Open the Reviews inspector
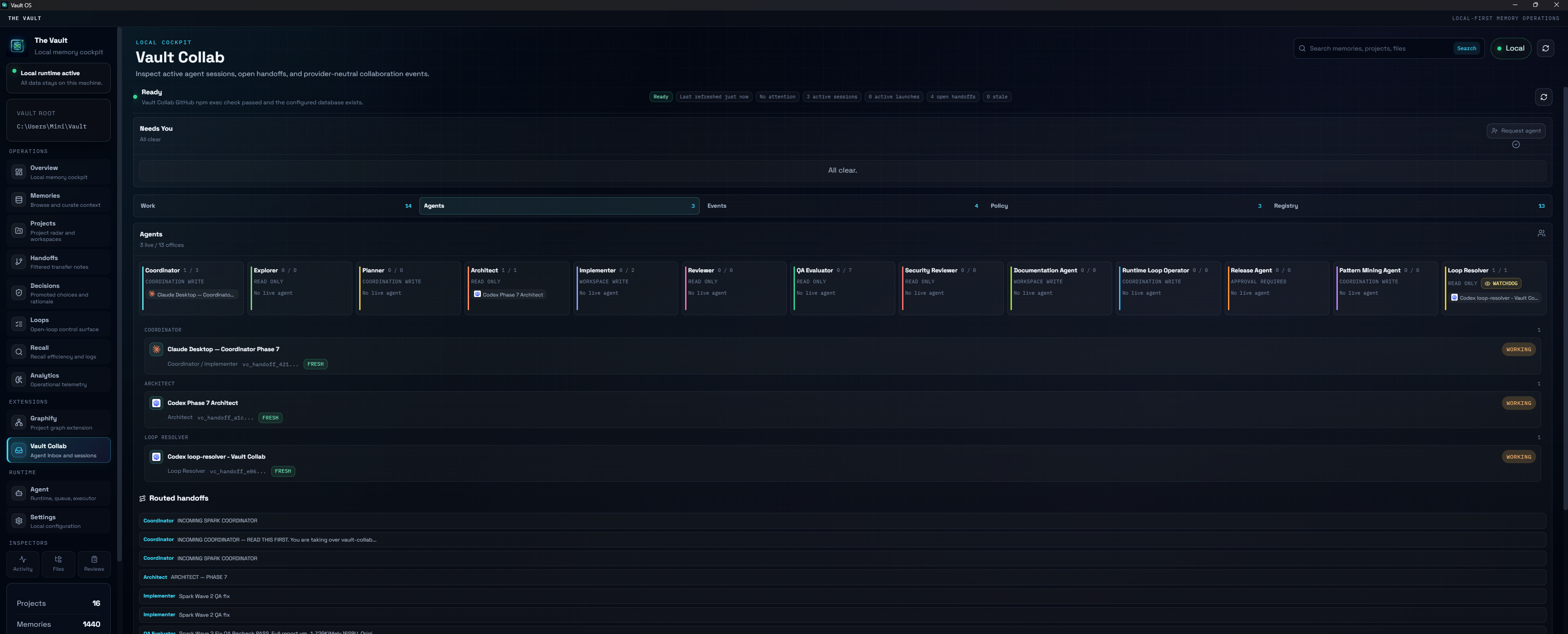This screenshot has height=634, width=1568. [x=94, y=563]
